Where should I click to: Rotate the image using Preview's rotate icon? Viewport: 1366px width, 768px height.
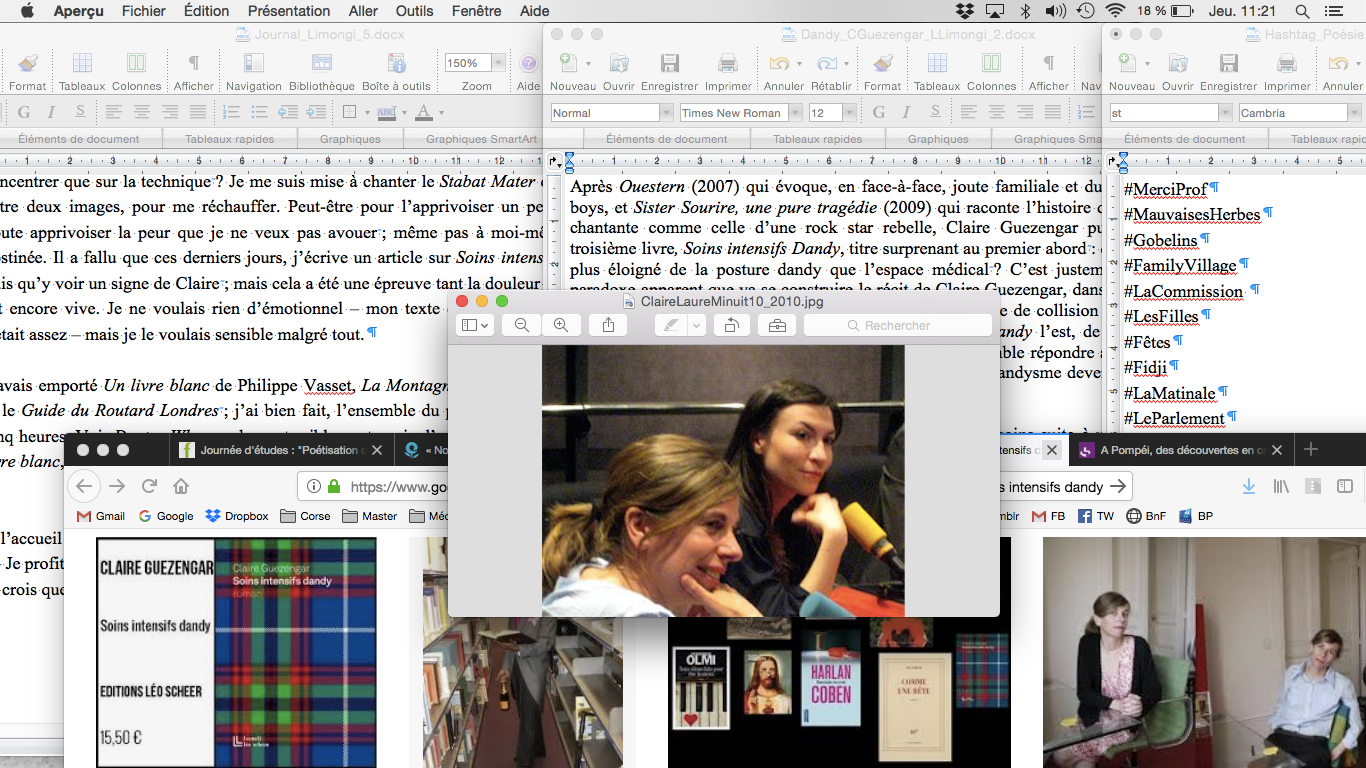coord(731,325)
